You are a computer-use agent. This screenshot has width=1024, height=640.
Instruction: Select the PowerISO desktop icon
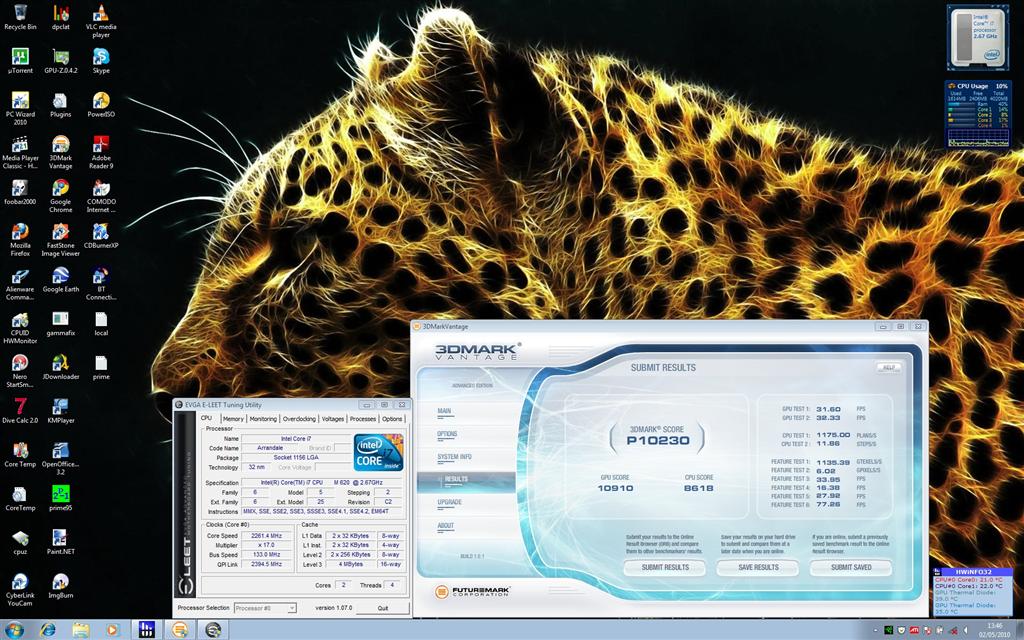point(101,104)
